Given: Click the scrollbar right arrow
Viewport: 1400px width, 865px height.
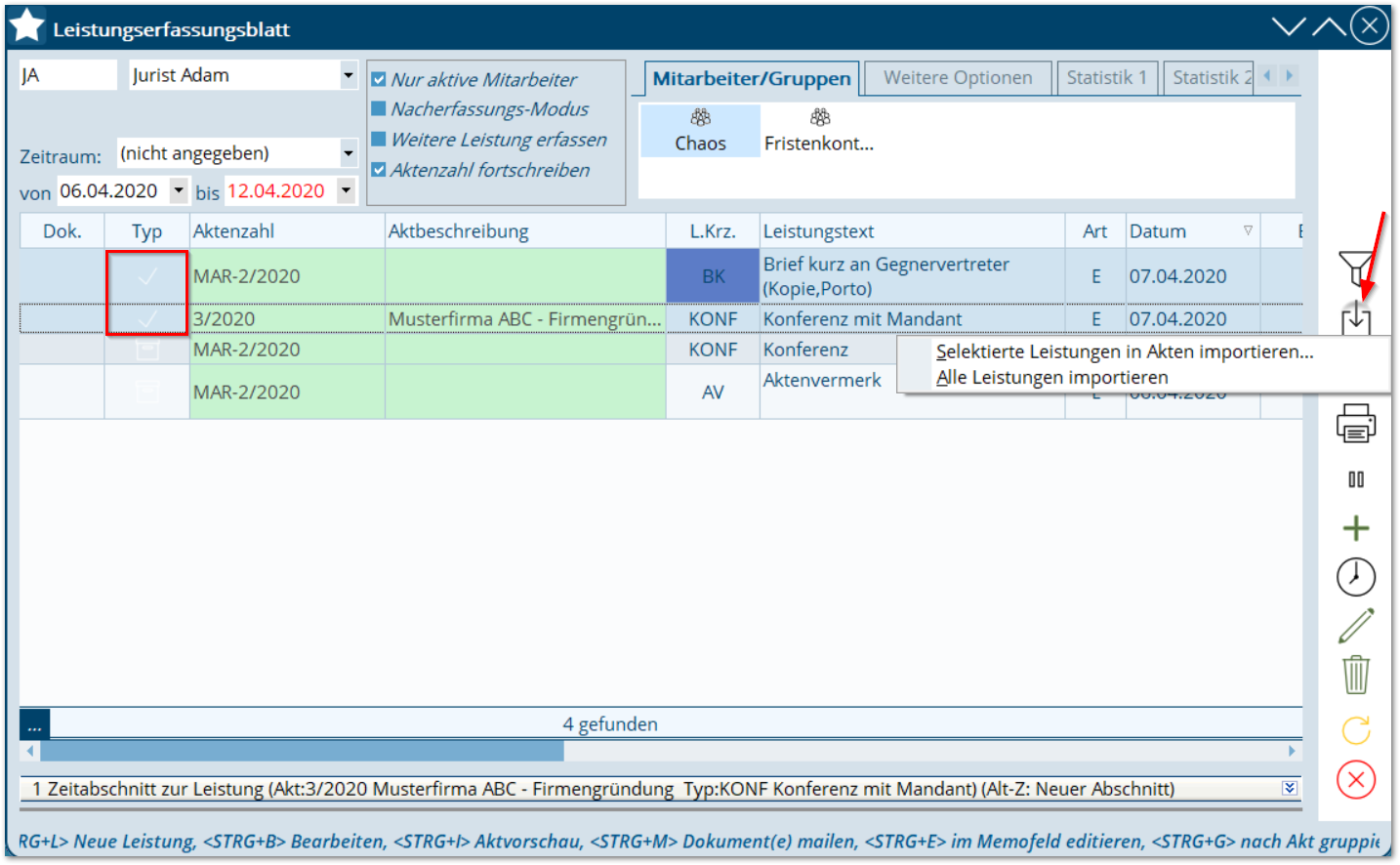Looking at the screenshot, I should (1292, 751).
